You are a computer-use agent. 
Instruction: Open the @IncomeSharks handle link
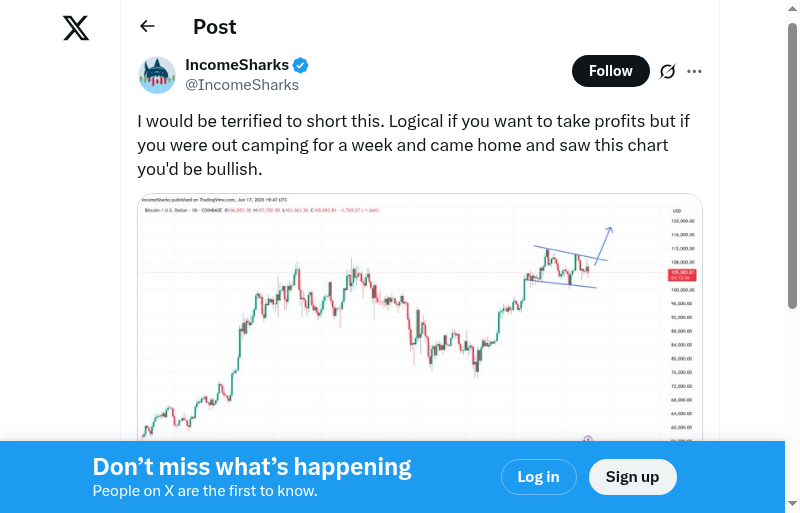click(242, 85)
